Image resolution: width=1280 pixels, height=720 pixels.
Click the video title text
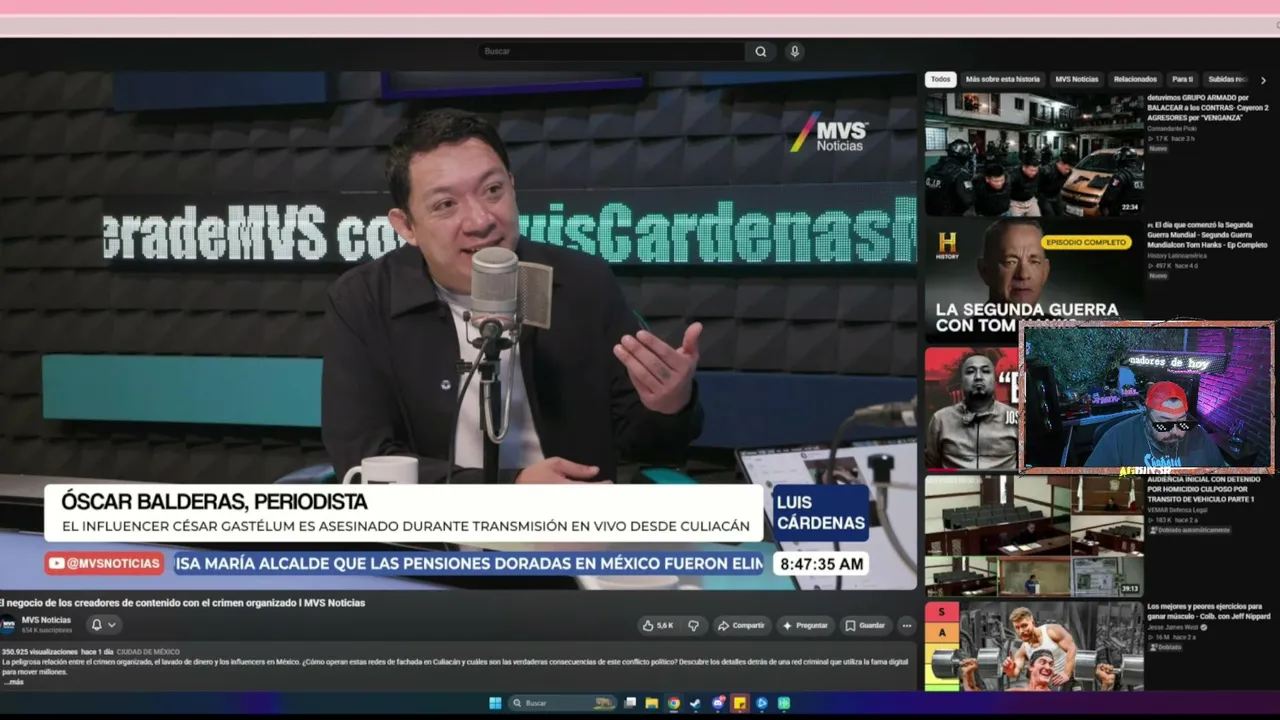182,603
